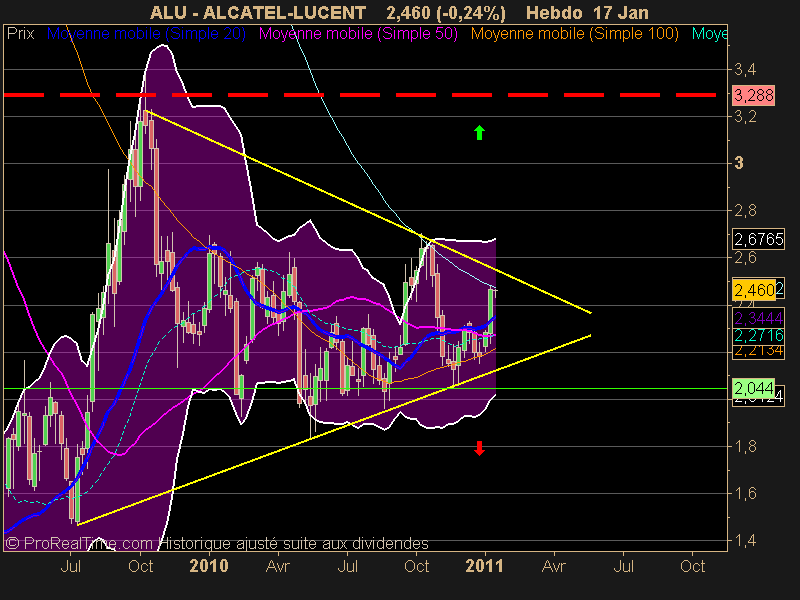Viewport: 800px width, 600px height.
Task: Click the green up arrow marker
Action: [x=479, y=133]
